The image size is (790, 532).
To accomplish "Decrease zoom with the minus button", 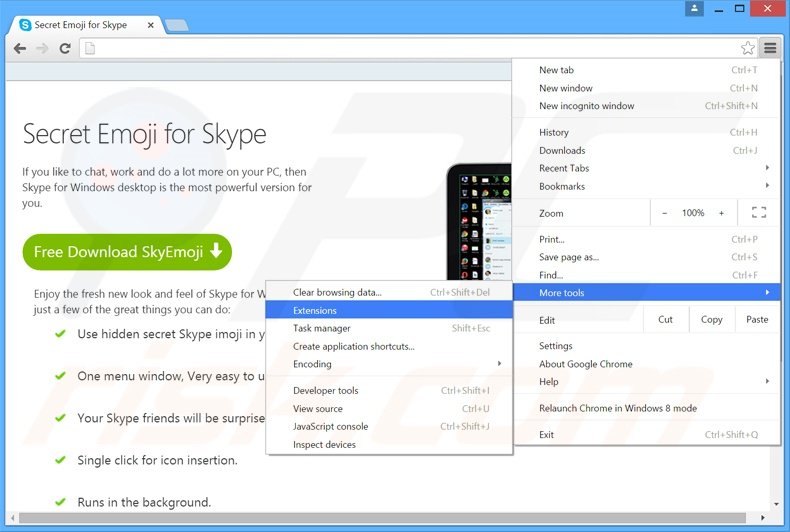I will (665, 213).
